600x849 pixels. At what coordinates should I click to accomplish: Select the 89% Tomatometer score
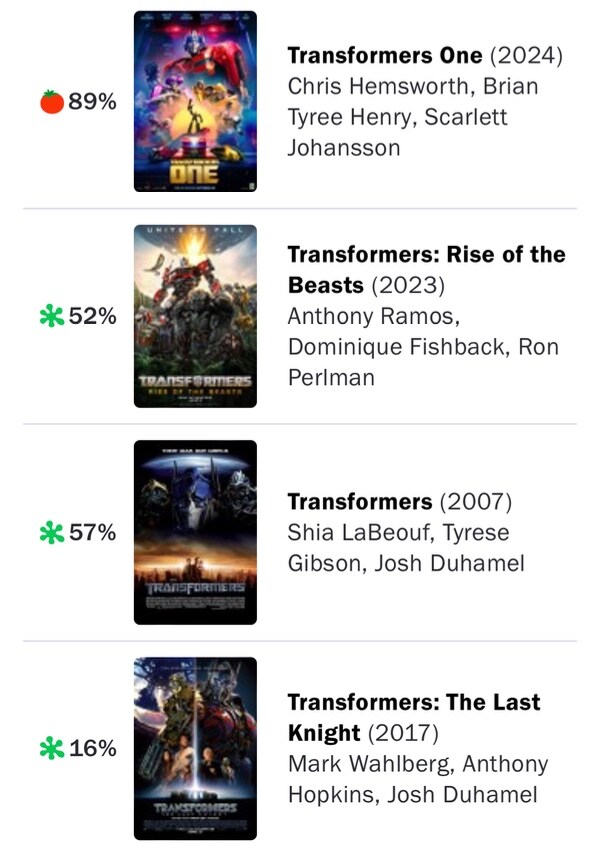(x=92, y=101)
